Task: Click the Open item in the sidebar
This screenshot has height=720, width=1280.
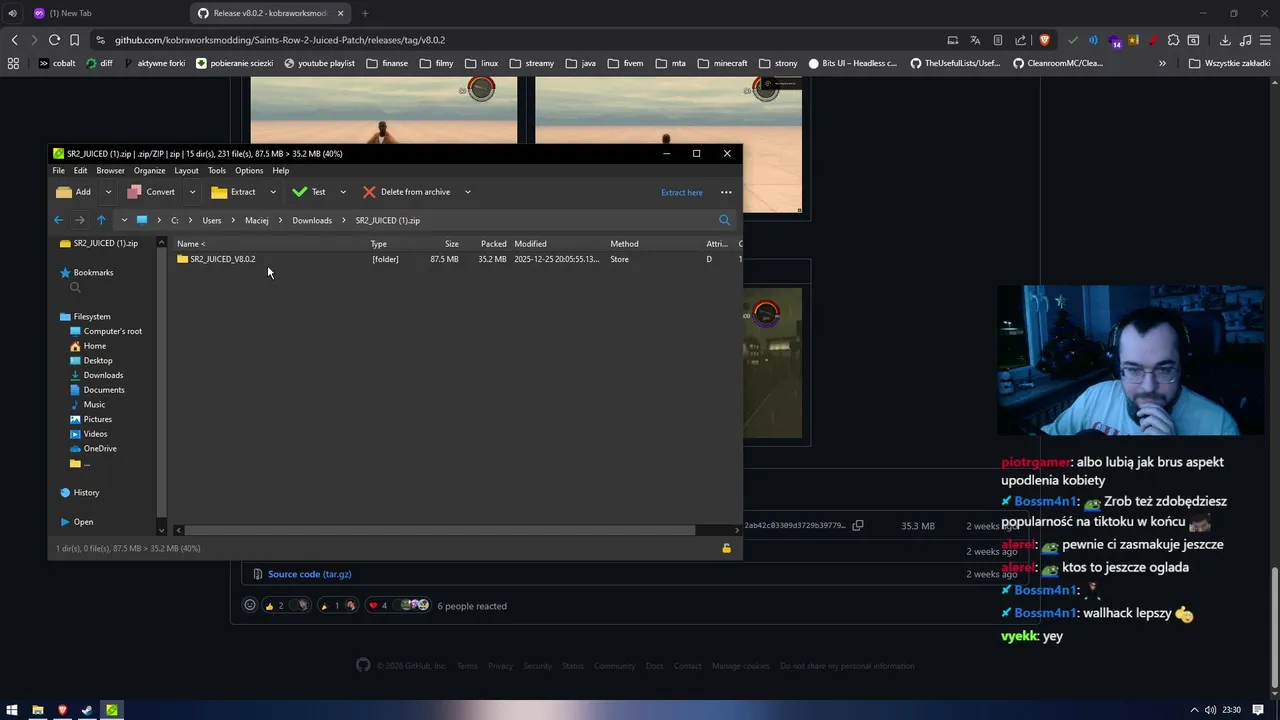Action: pyautogui.click(x=76, y=522)
